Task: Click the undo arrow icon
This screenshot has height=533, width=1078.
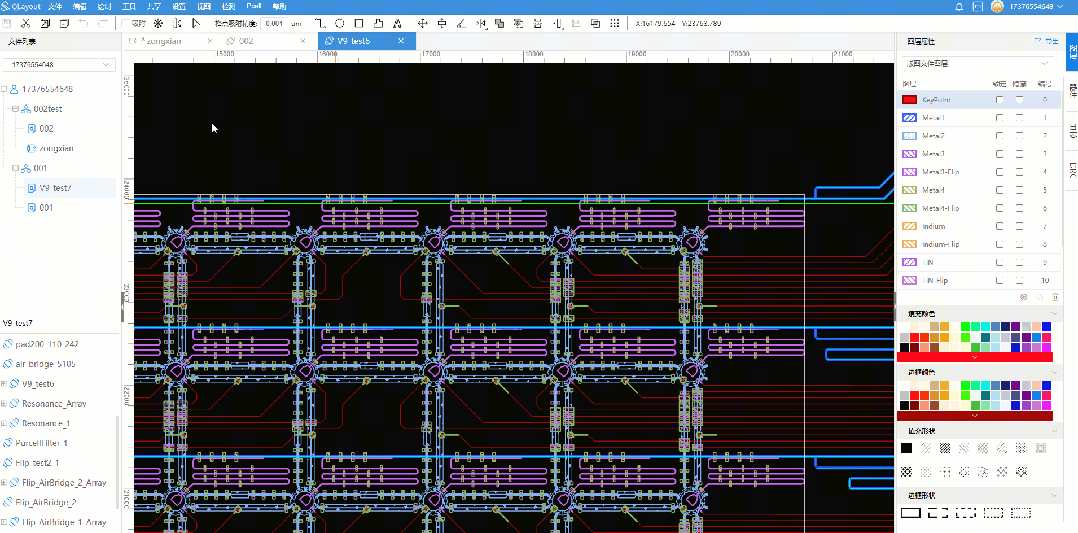Action: (x=83, y=23)
